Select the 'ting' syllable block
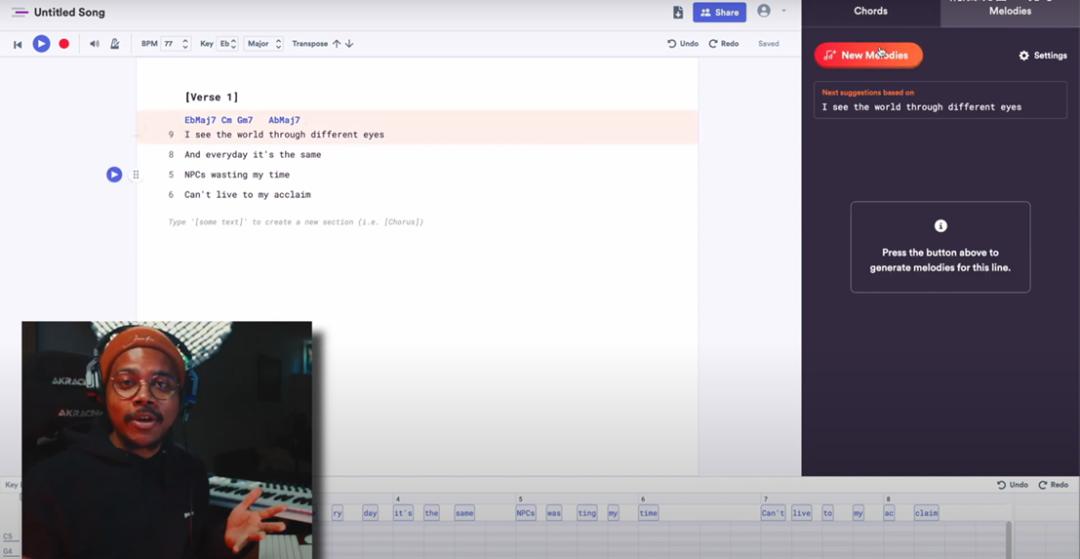 tap(587, 513)
